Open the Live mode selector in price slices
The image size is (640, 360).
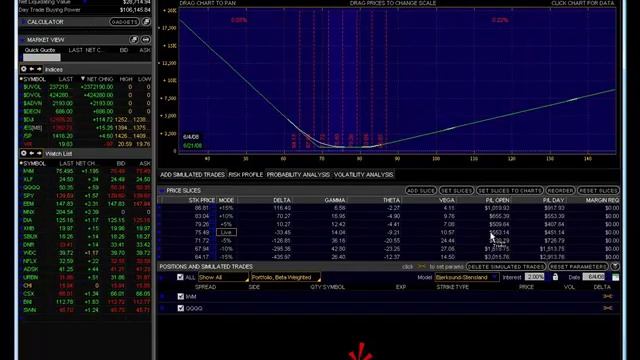coord(226,232)
